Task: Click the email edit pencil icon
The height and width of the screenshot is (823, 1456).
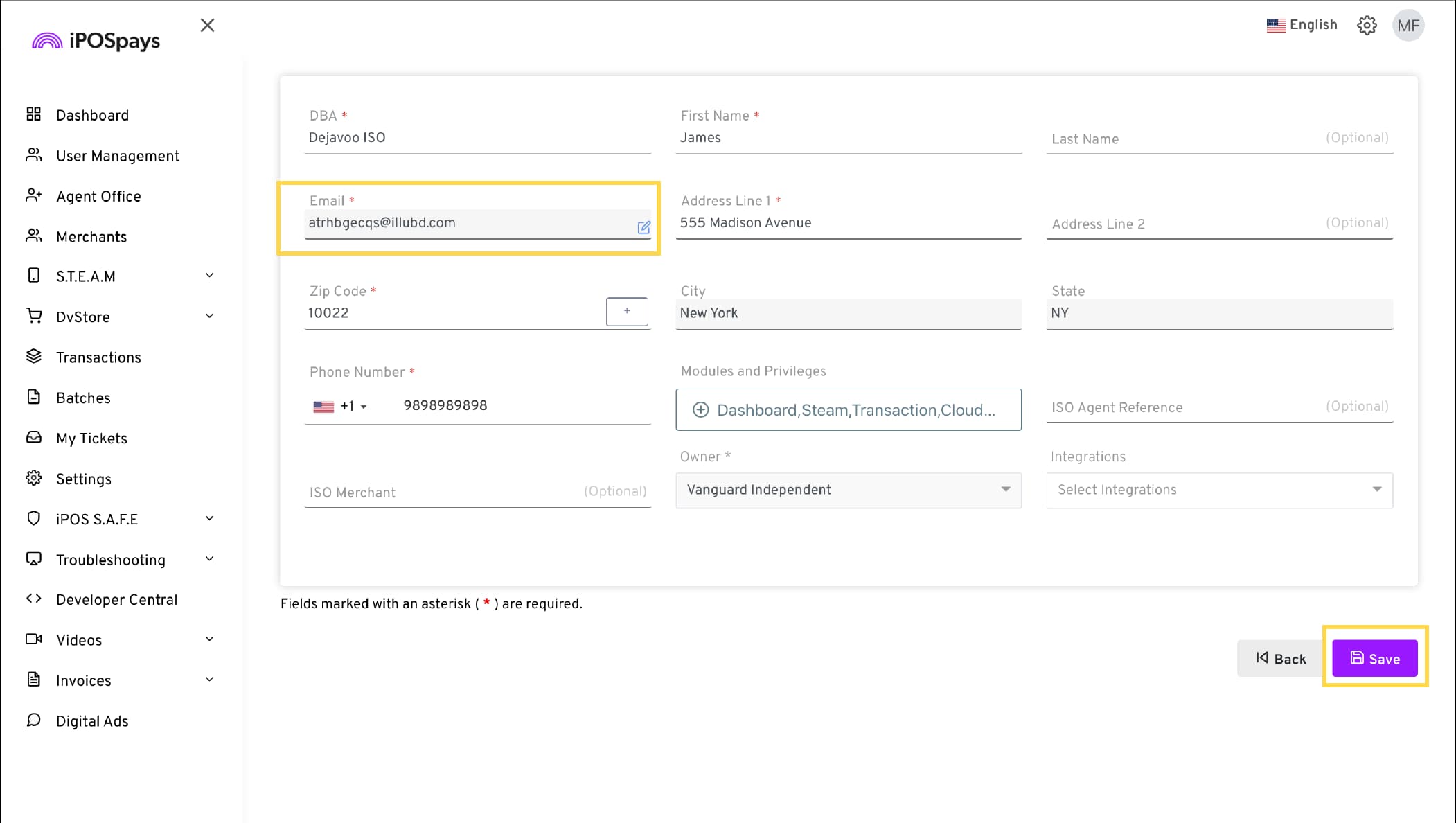Action: click(x=643, y=227)
